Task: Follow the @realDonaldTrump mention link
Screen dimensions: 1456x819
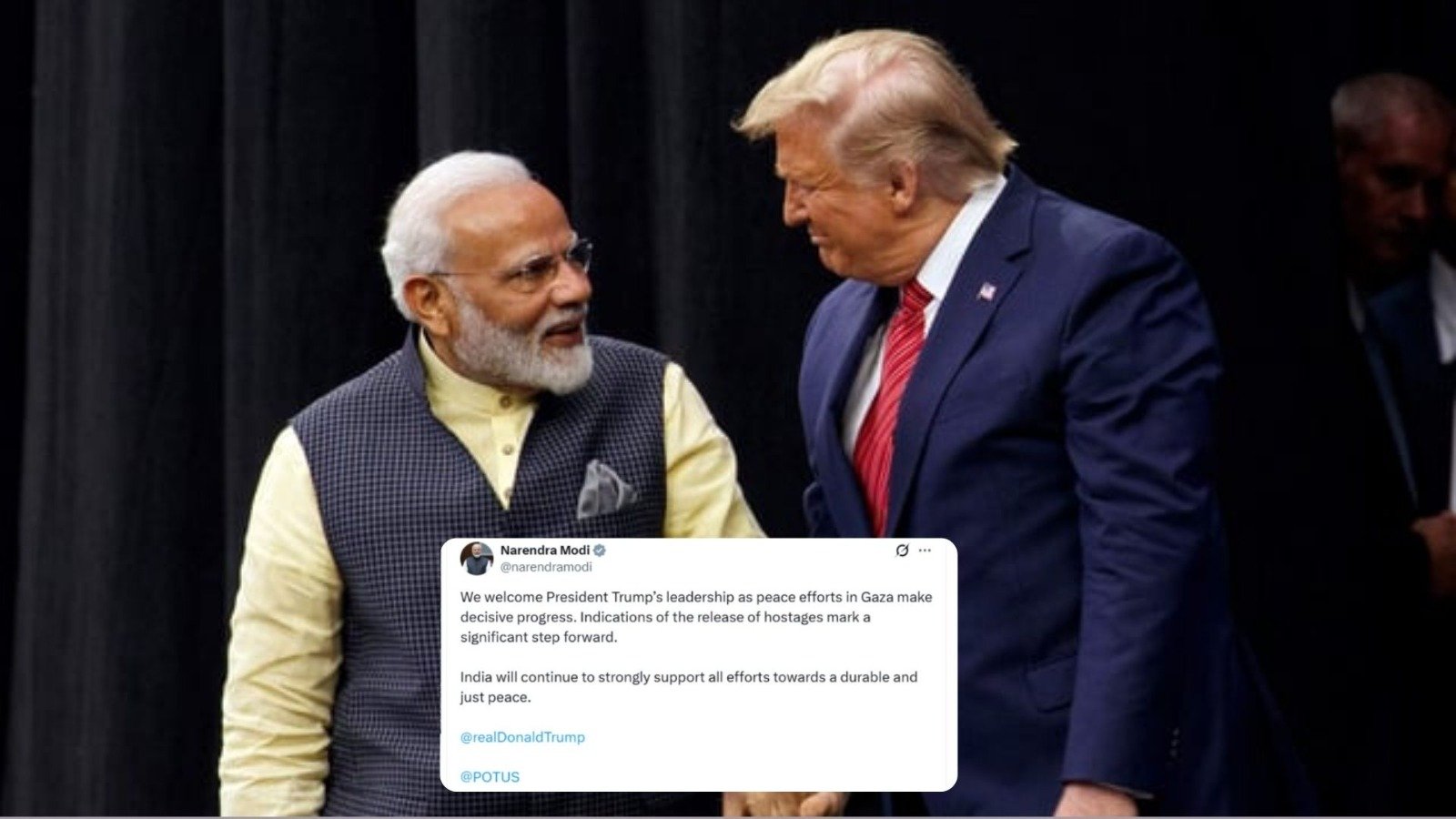Action: point(522,737)
